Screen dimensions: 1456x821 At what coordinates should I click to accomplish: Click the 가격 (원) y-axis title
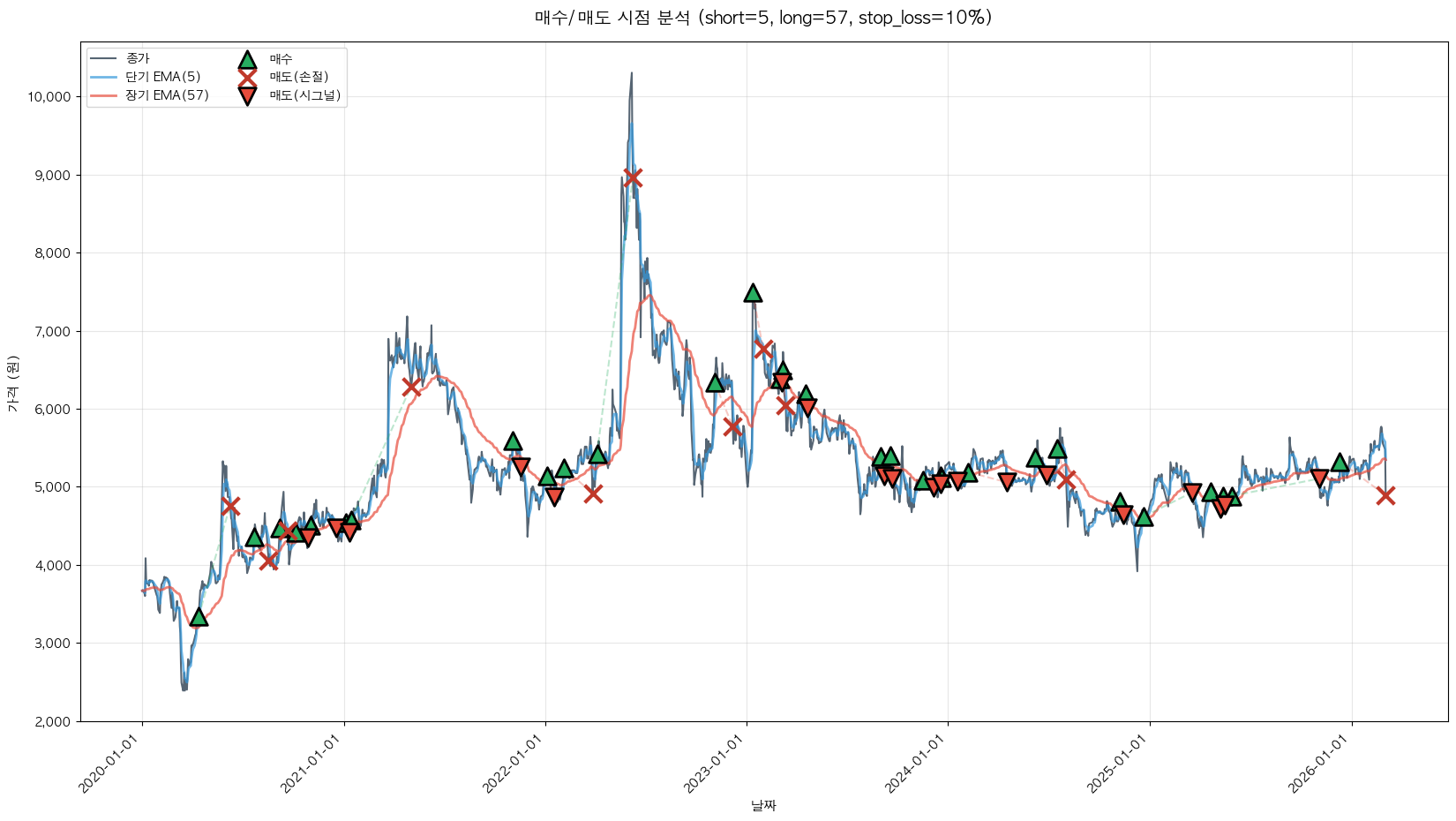12,382
